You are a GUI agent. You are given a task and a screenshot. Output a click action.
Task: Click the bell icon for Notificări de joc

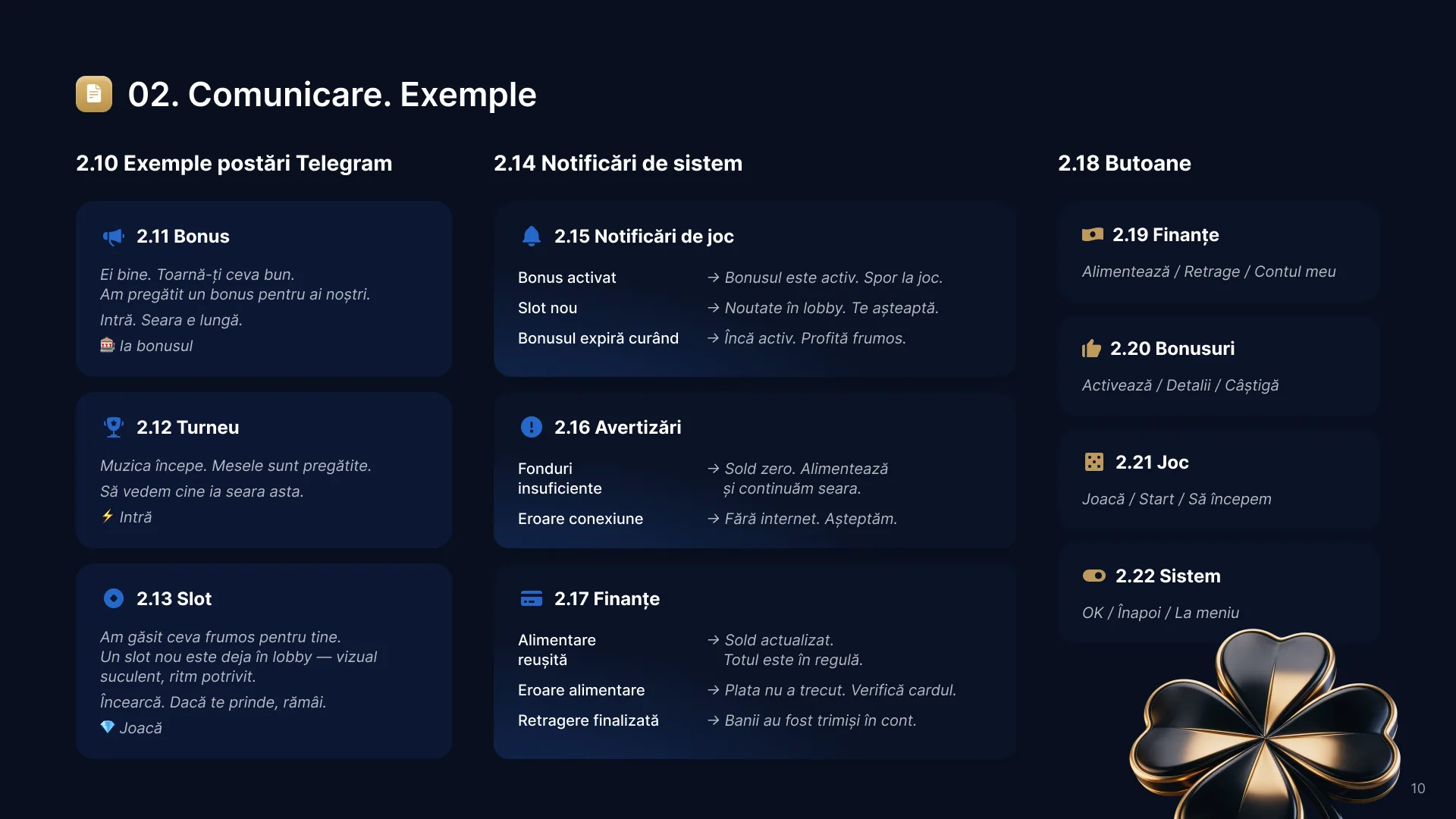point(532,237)
